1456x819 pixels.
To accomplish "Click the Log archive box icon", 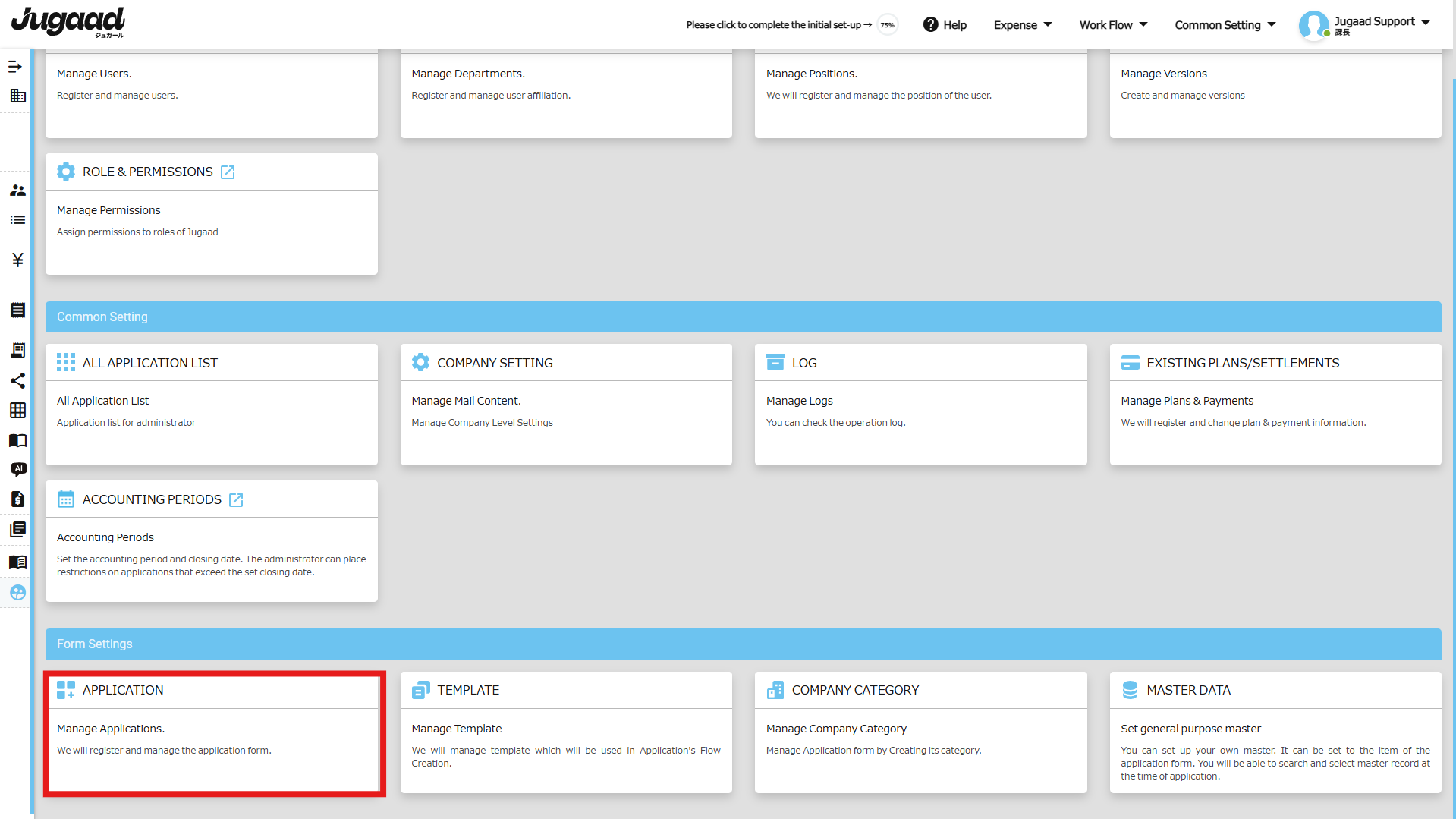I will 775,363.
